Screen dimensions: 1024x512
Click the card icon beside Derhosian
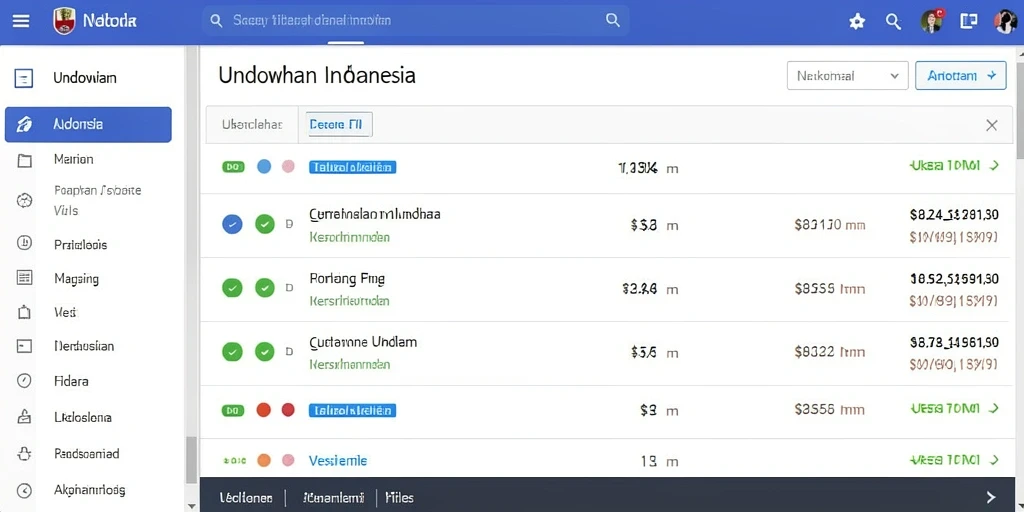point(24,346)
